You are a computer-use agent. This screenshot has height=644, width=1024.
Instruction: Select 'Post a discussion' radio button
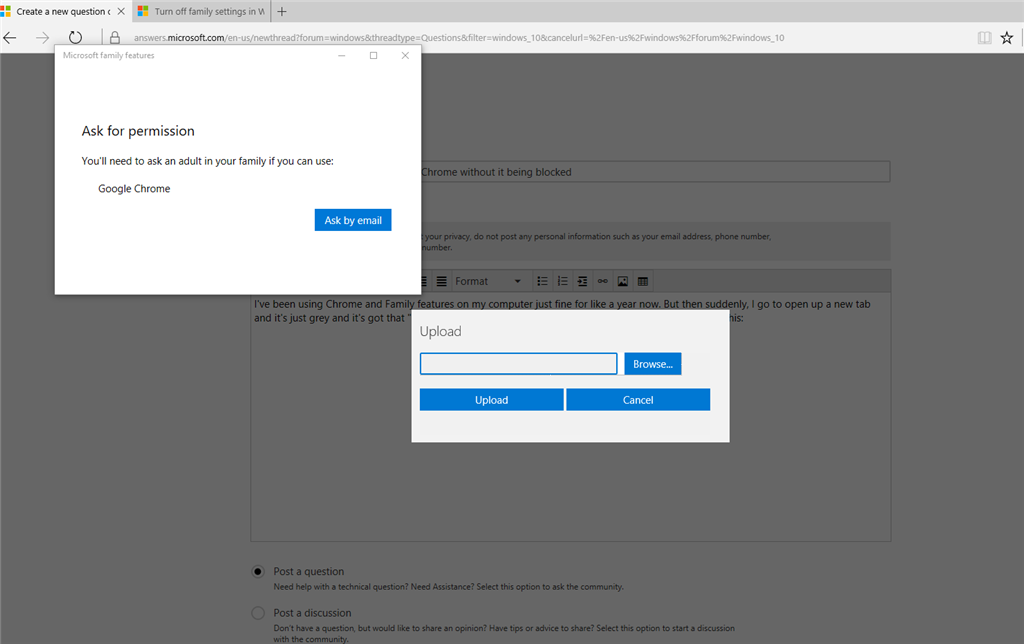(x=258, y=613)
